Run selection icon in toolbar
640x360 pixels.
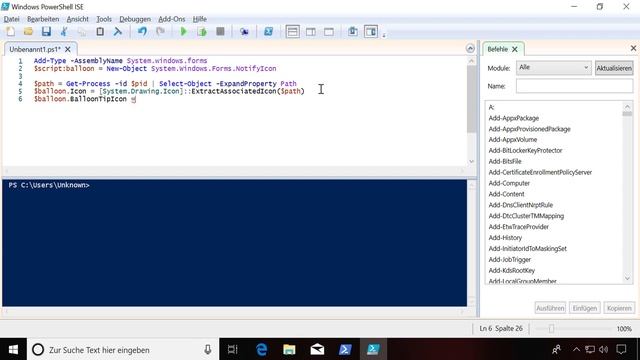click(x=202, y=31)
